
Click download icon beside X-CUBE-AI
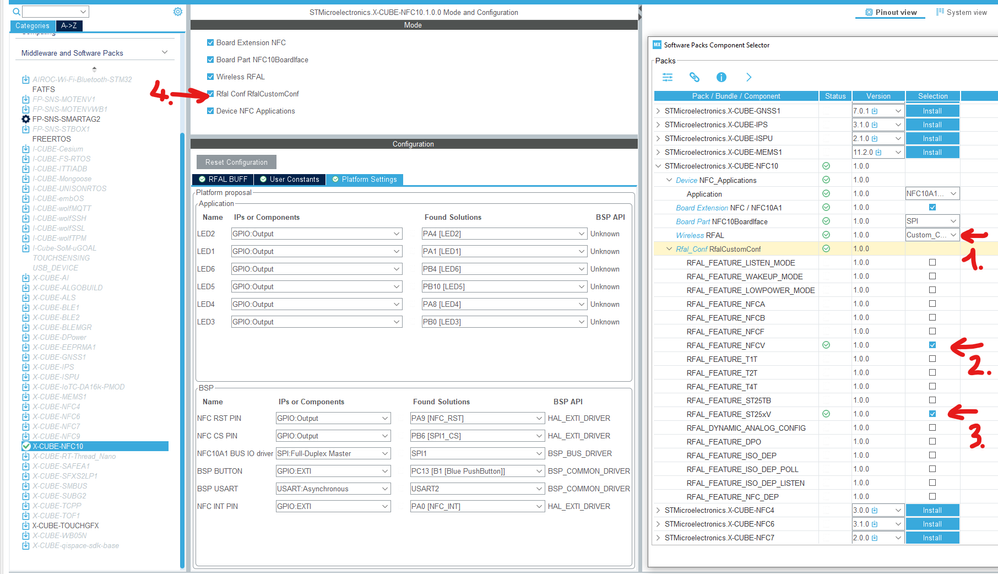tap(25, 278)
